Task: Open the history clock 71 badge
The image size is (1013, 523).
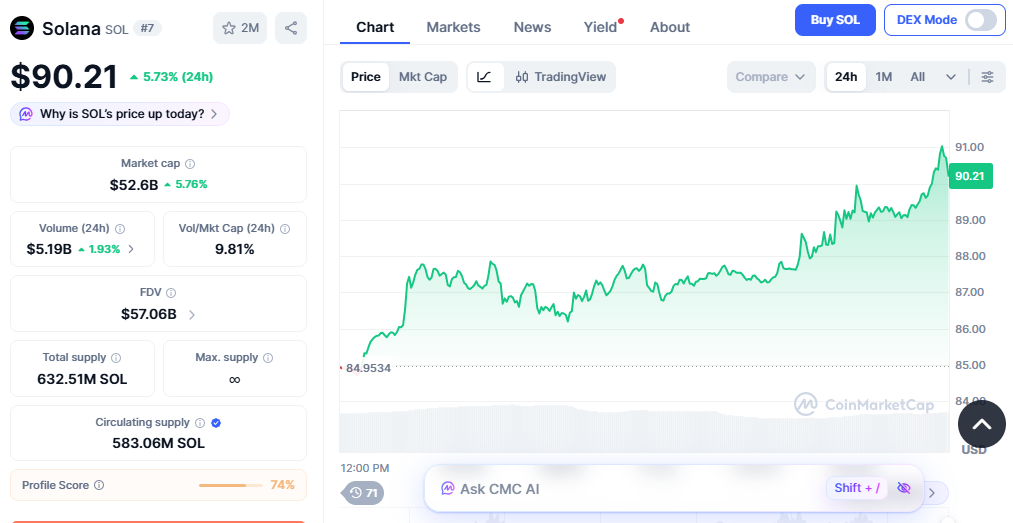Action: pyautogui.click(x=364, y=493)
